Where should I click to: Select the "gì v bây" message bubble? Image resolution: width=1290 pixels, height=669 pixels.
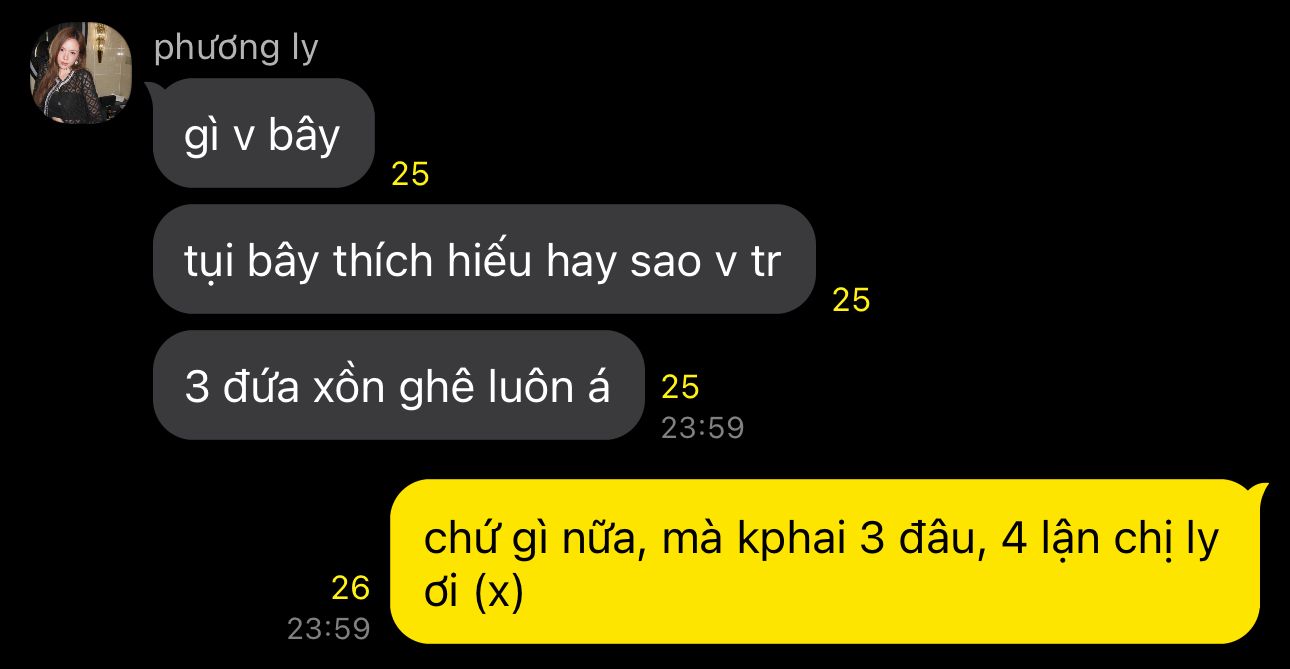tap(264, 133)
